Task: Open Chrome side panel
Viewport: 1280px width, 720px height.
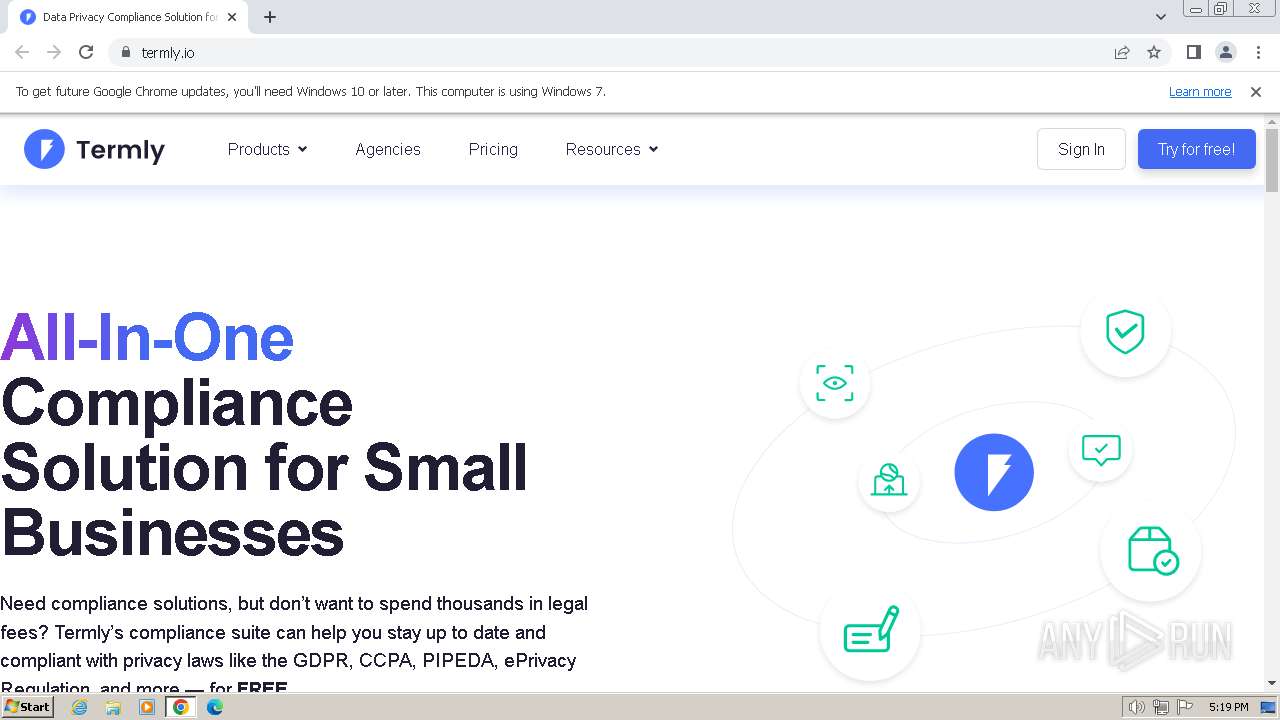Action: [1193, 52]
